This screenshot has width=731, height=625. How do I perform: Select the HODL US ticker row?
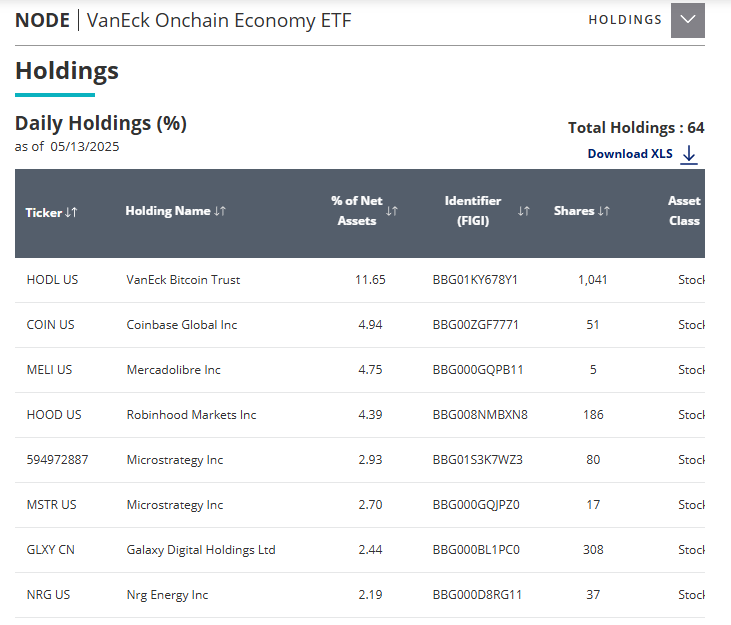[52, 280]
